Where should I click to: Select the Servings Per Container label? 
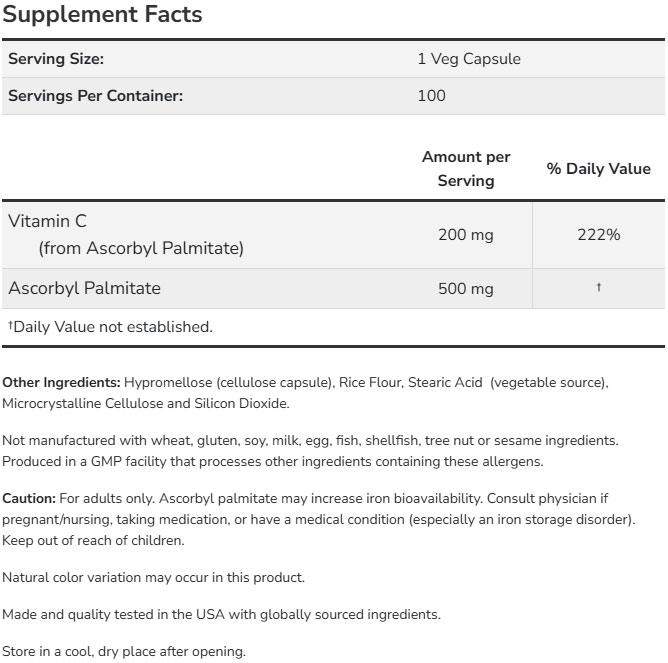(96, 96)
